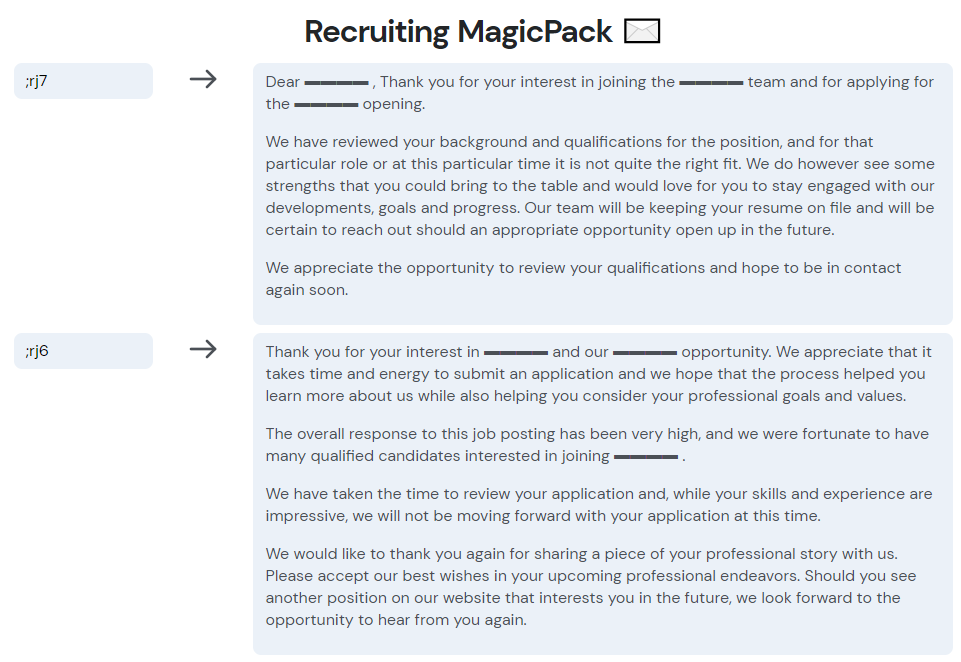Click the blank after "interested in joining"
961x662 pixels.
tap(646, 457)
